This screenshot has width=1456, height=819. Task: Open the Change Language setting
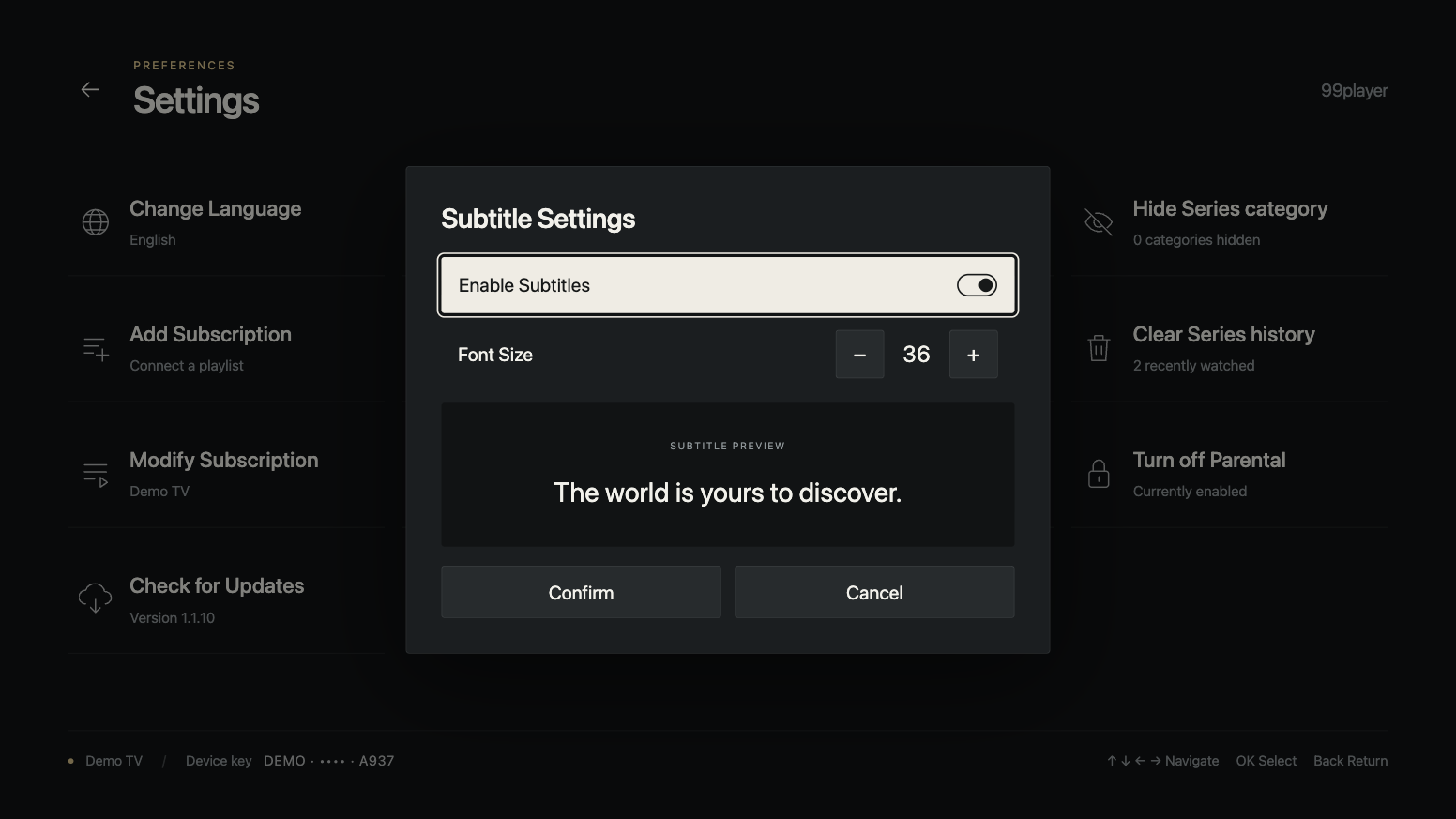[x=225, y=222]
